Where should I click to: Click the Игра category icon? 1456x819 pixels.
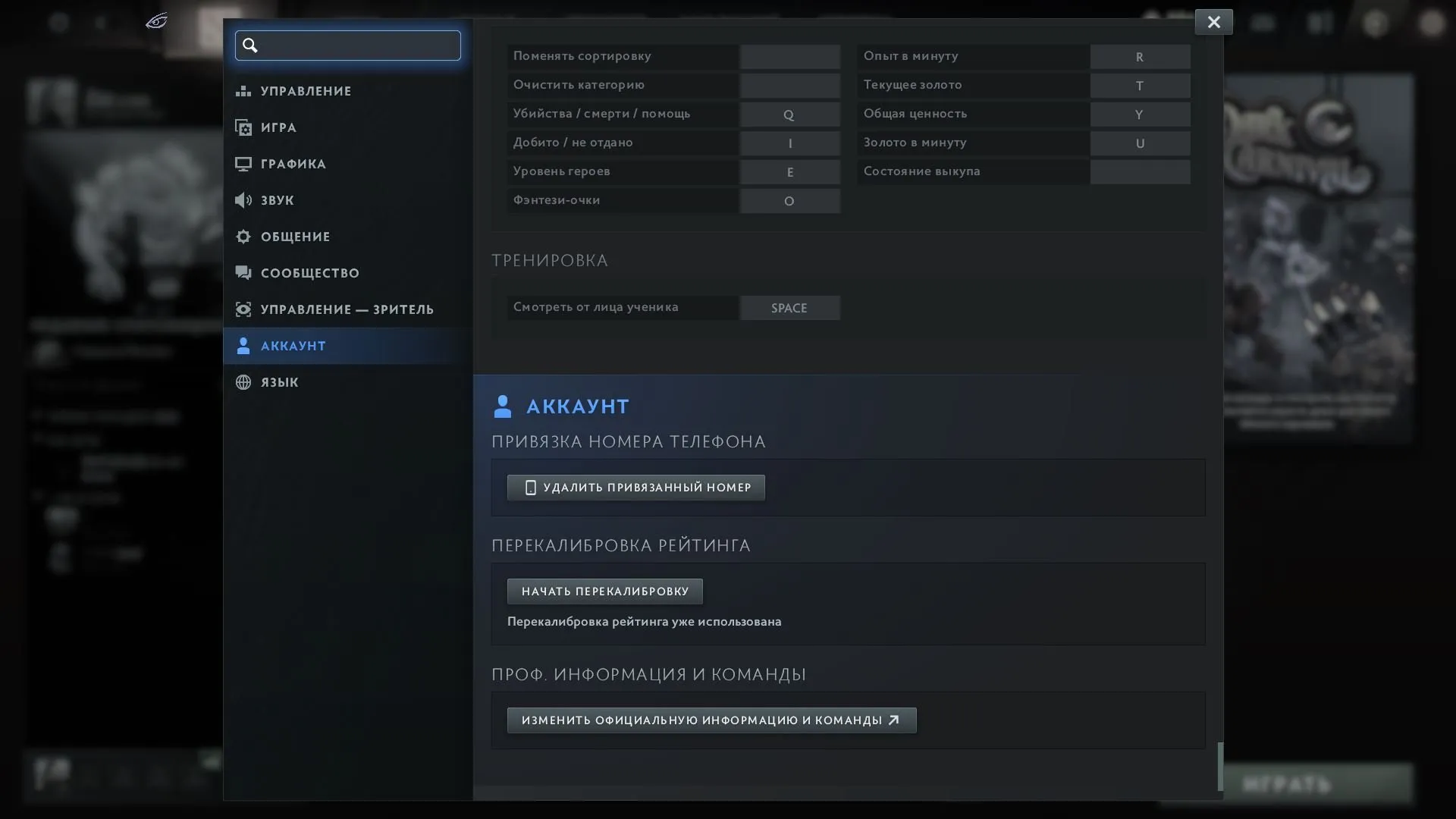[x=243, y=127]
